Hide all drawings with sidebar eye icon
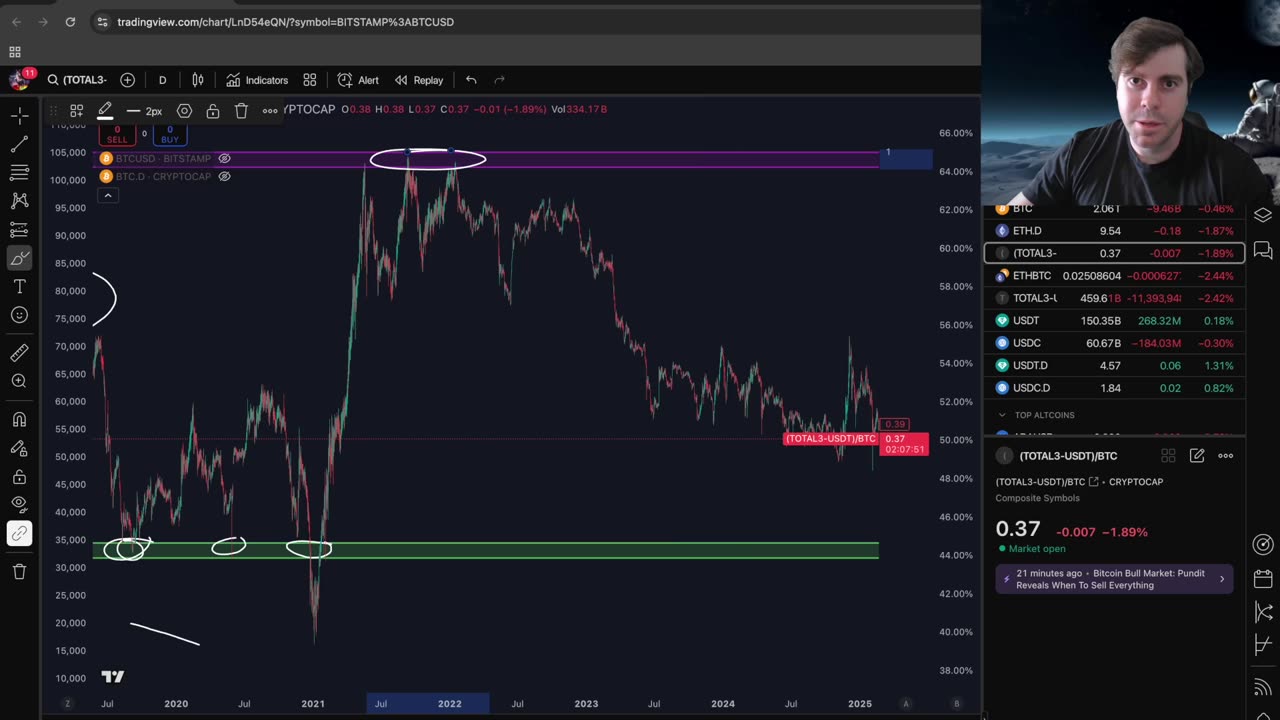1280x720 pixels. [19, 505]
